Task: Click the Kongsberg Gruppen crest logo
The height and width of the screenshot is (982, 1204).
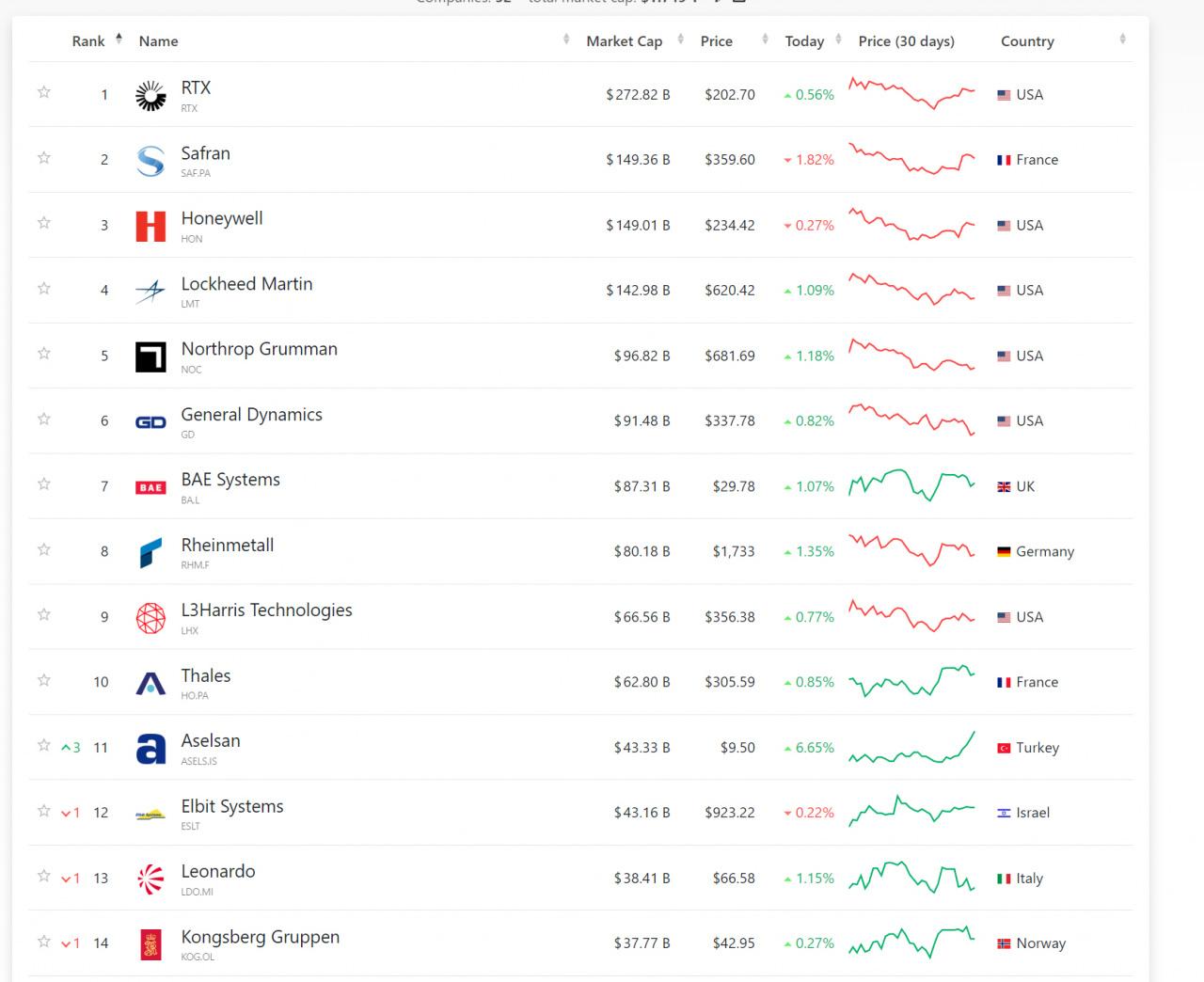Action: pos(150,944)
